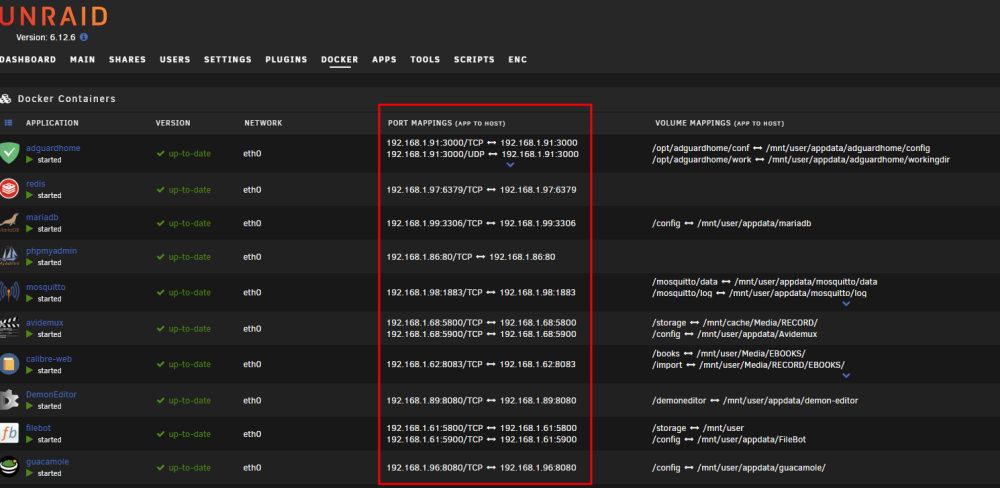The height and width of the screenshot is (488, 1000).
Task: Click the green play icon under guacamole
Action: tap(29, 473)
